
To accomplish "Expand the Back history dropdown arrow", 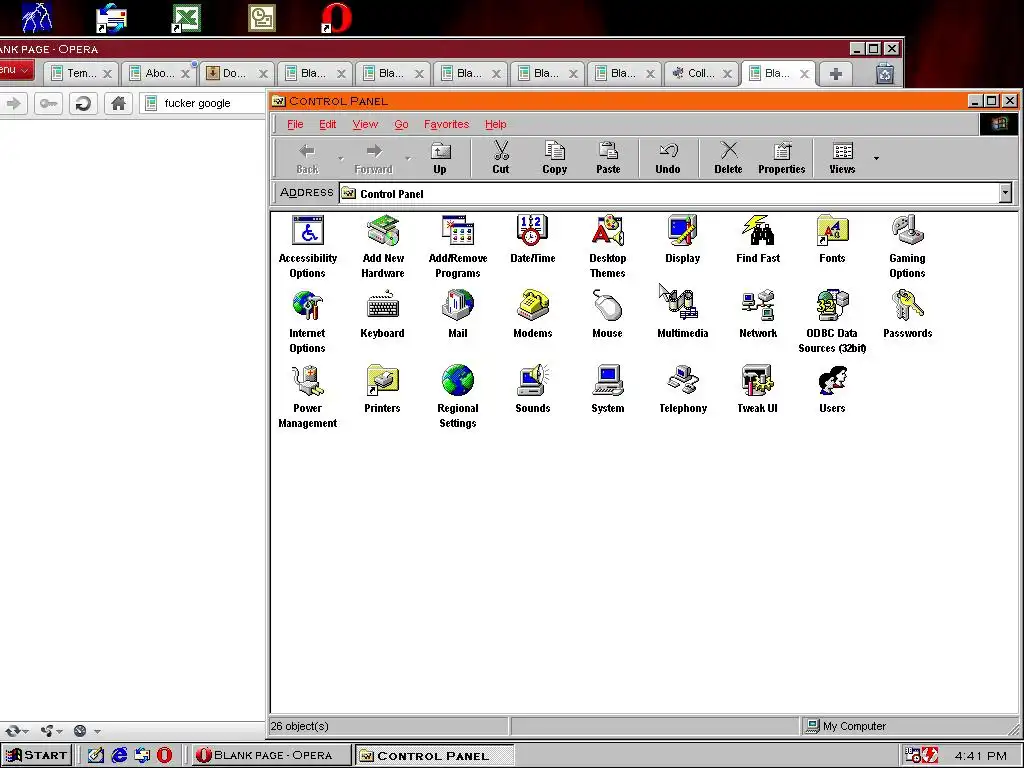I will [340, 158].
